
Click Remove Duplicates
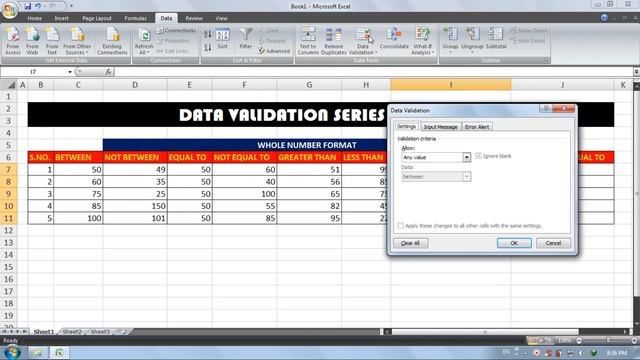point(333,41)
